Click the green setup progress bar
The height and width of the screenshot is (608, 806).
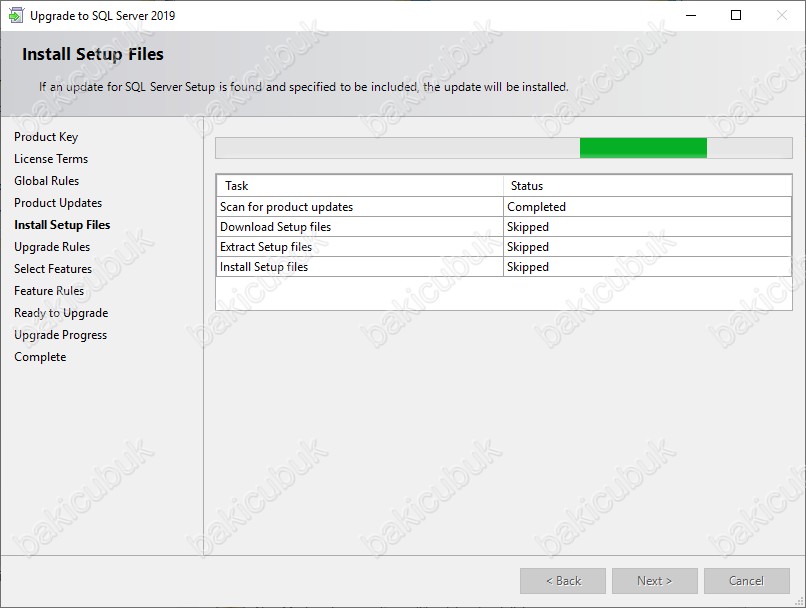[x=504, y=148]
